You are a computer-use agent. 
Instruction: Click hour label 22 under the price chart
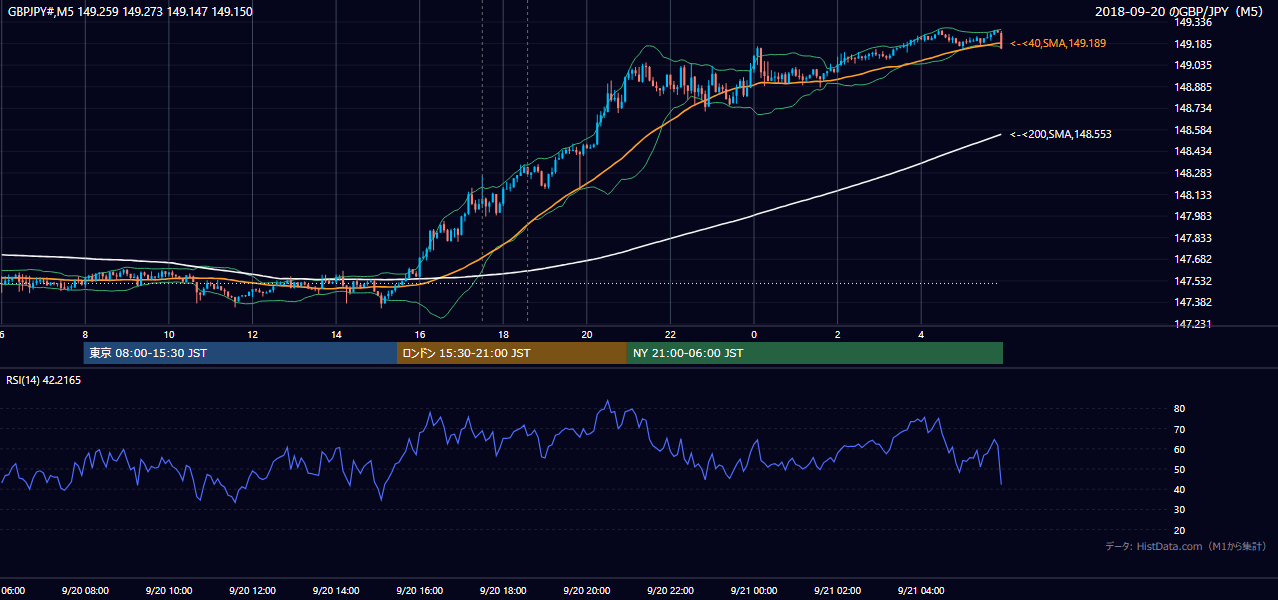670,334
